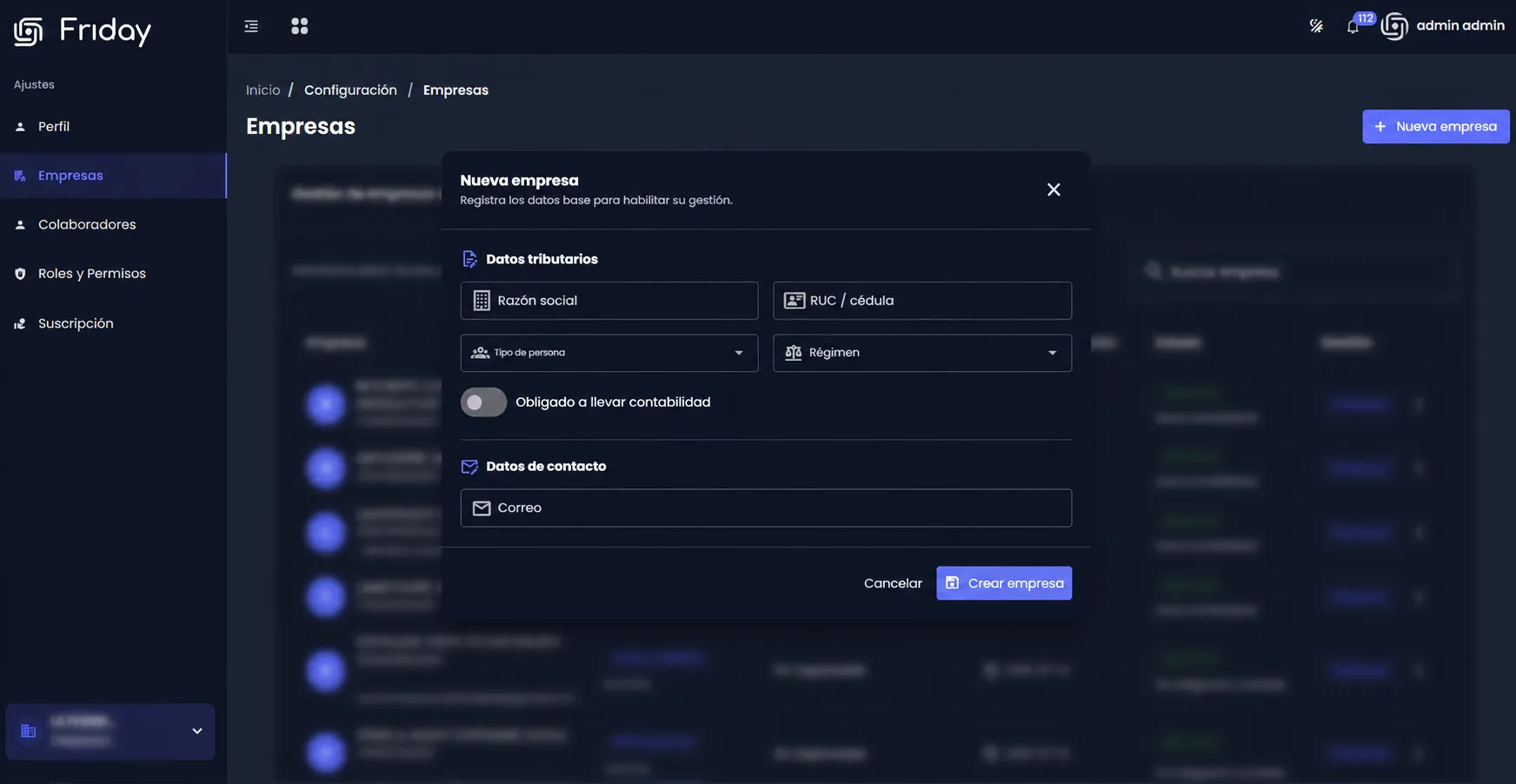The height and width of the screenshot is (784, 1516).
Task: Click the Datos de contacto section icon
Action: coord(469,467)
